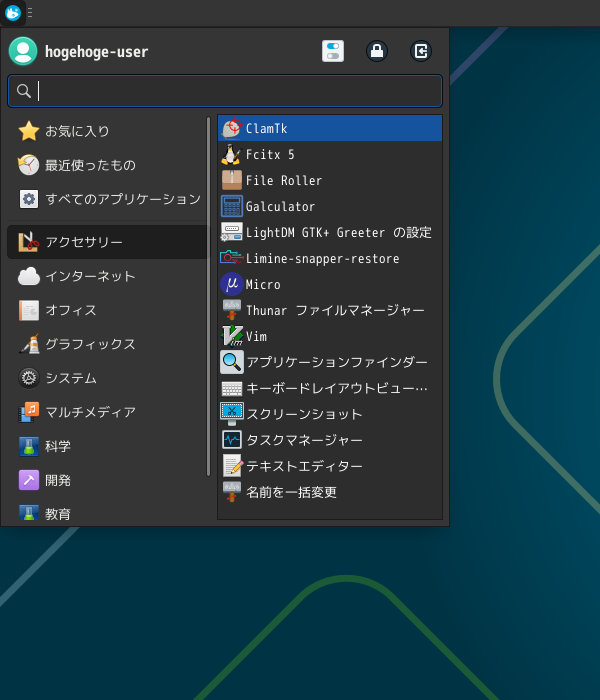Click the hogehoge-user avatar icon
The image size is (600, 700).
pyautogui.click(x=23, y=51)
